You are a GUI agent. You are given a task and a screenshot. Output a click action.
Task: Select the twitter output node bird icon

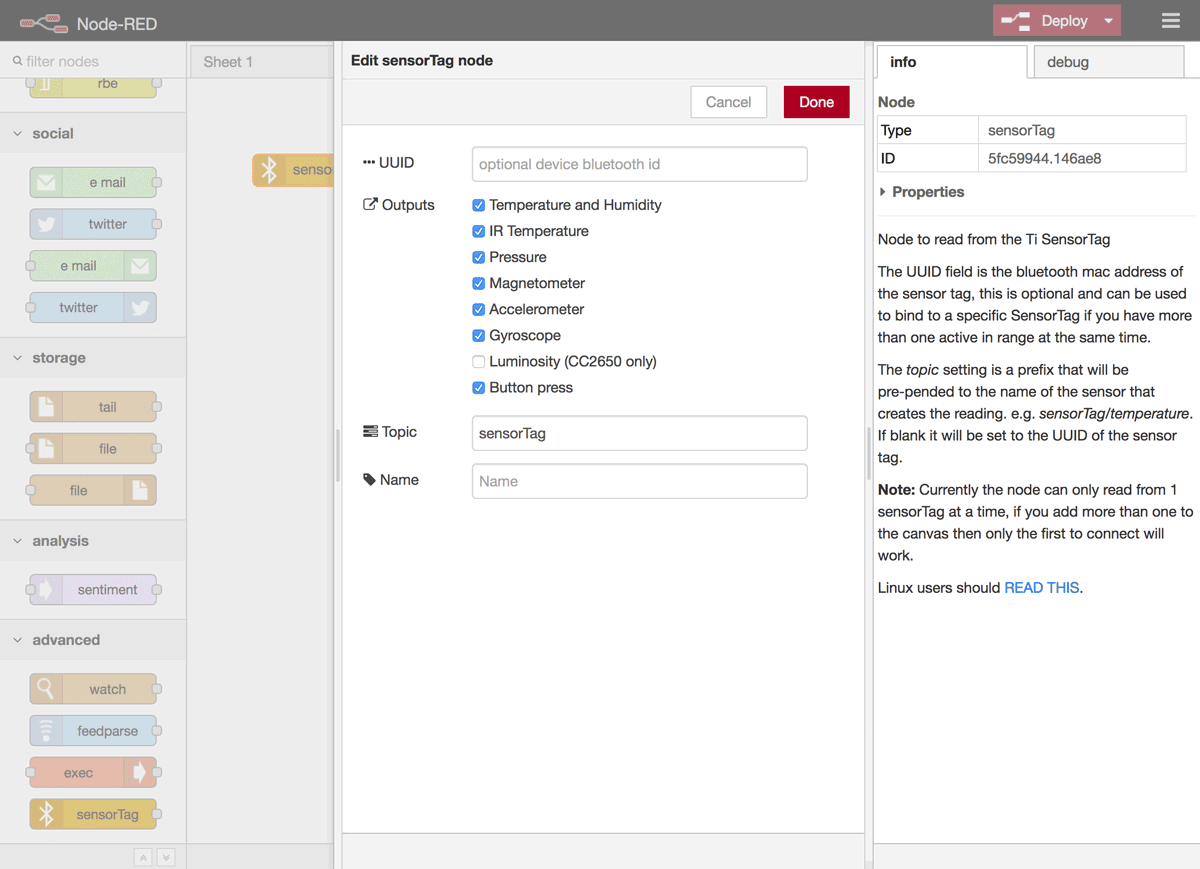tap(140, 308)
